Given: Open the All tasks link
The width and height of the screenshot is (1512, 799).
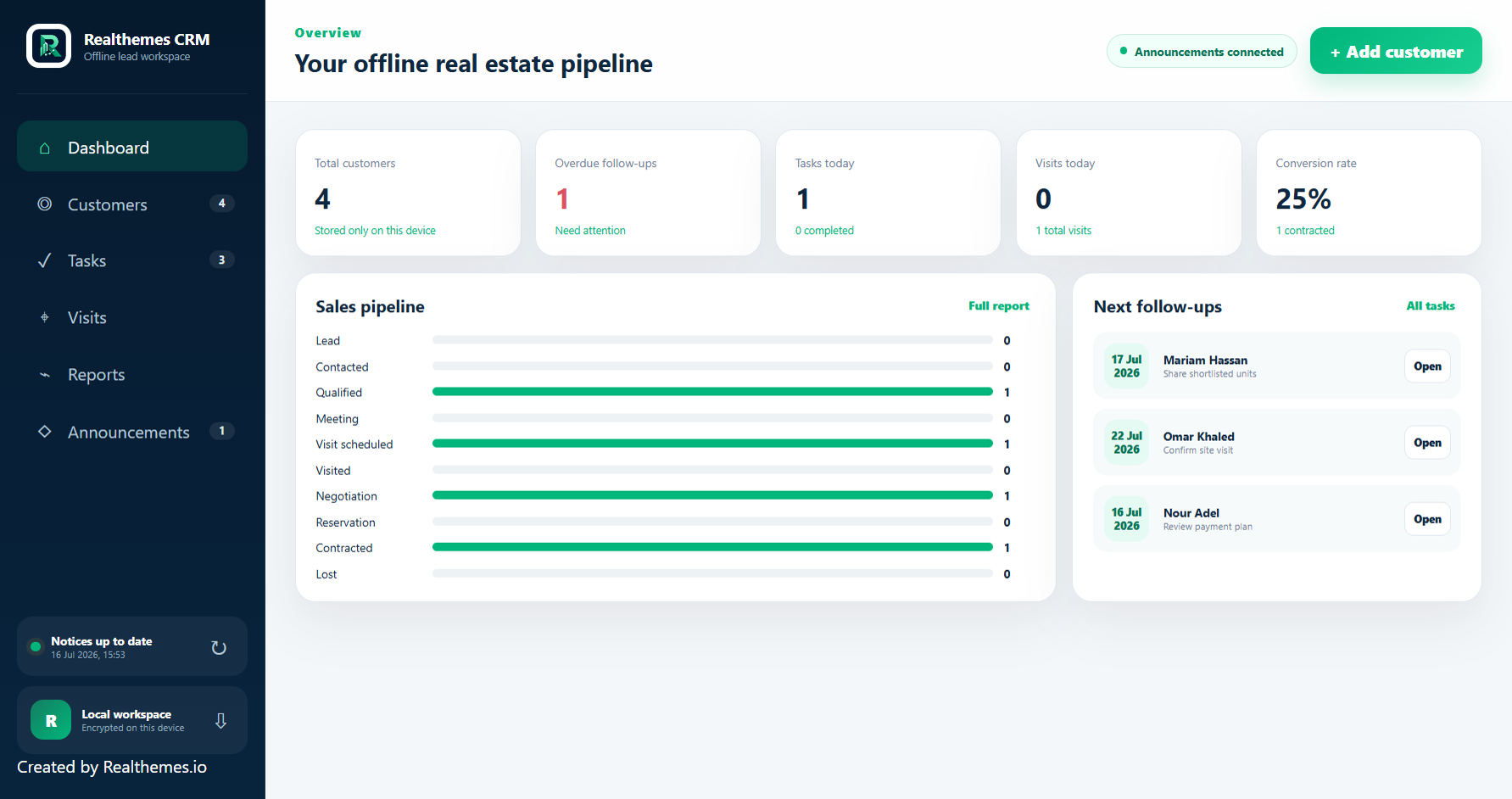Looking at the screenshot, I should pyautogui.click(x=1431, y=306).
